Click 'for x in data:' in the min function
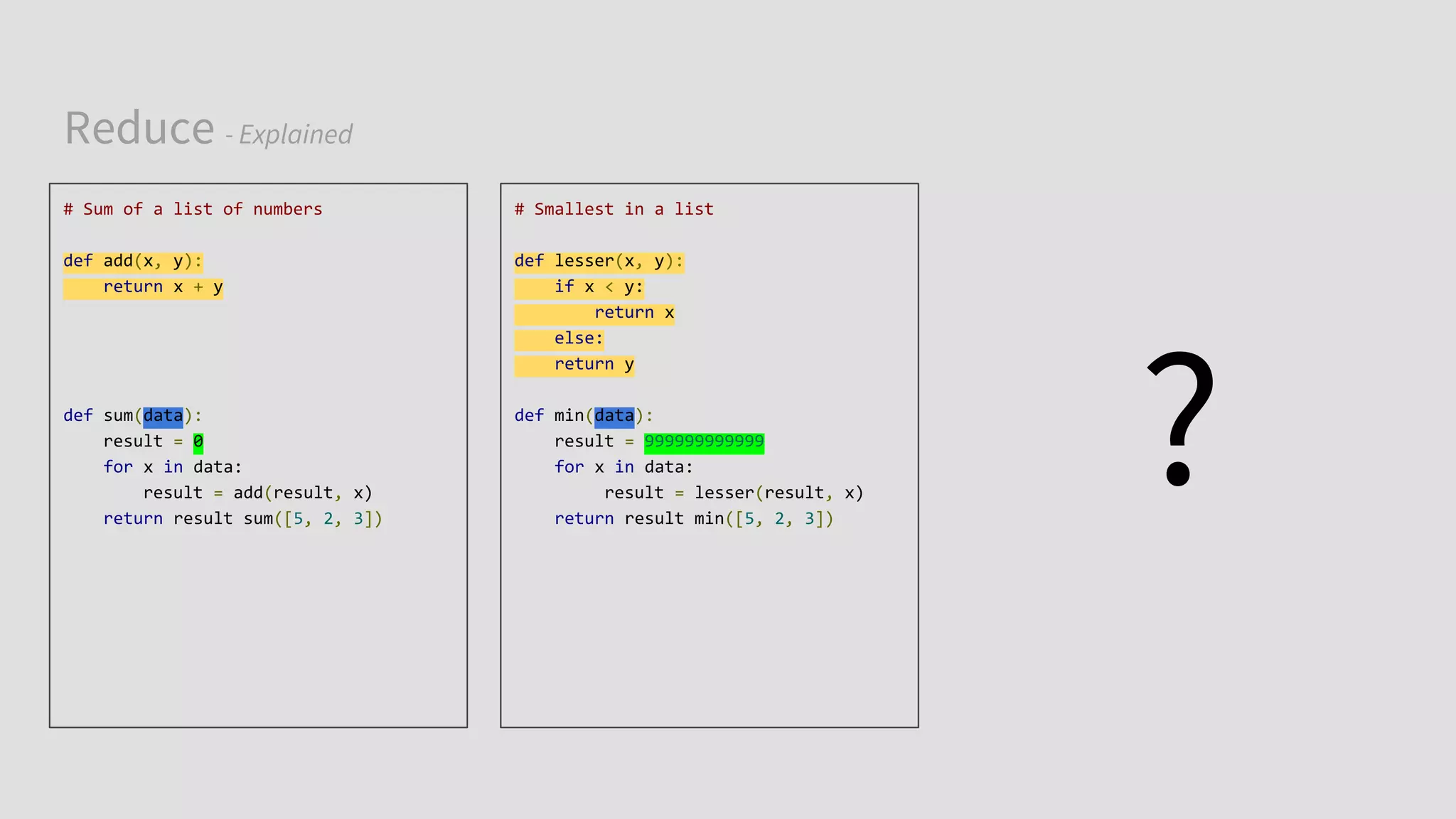Viewport: 1456px width, 819px height. (x=623, y=467)
